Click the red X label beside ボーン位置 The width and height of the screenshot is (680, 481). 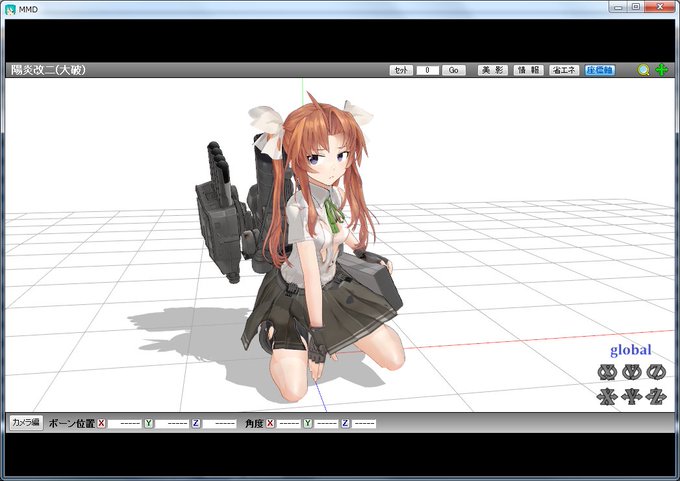click(x=101, y=423)
